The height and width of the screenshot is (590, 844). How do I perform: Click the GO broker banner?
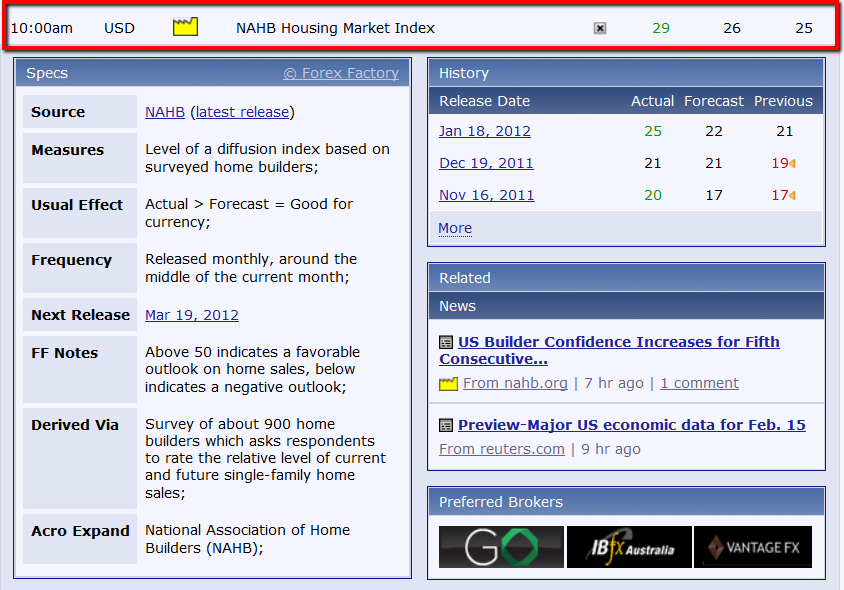pos(501,547)
